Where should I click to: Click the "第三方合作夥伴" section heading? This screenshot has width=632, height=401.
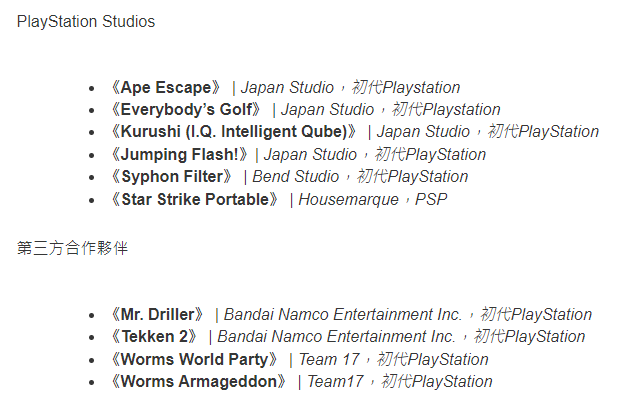click(x=72, y=248)
